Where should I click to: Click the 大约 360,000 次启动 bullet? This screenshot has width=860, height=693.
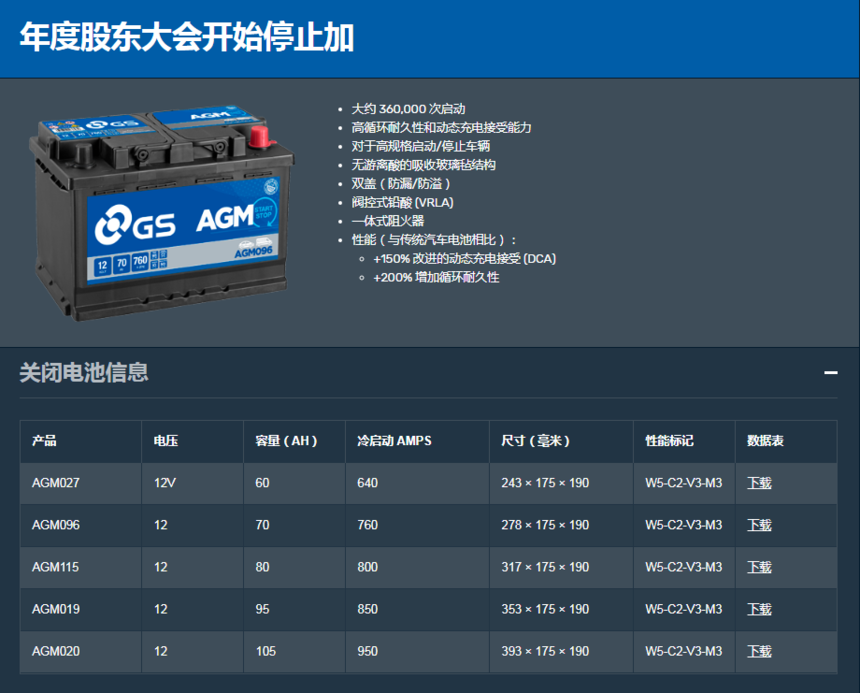click(409, 109)
